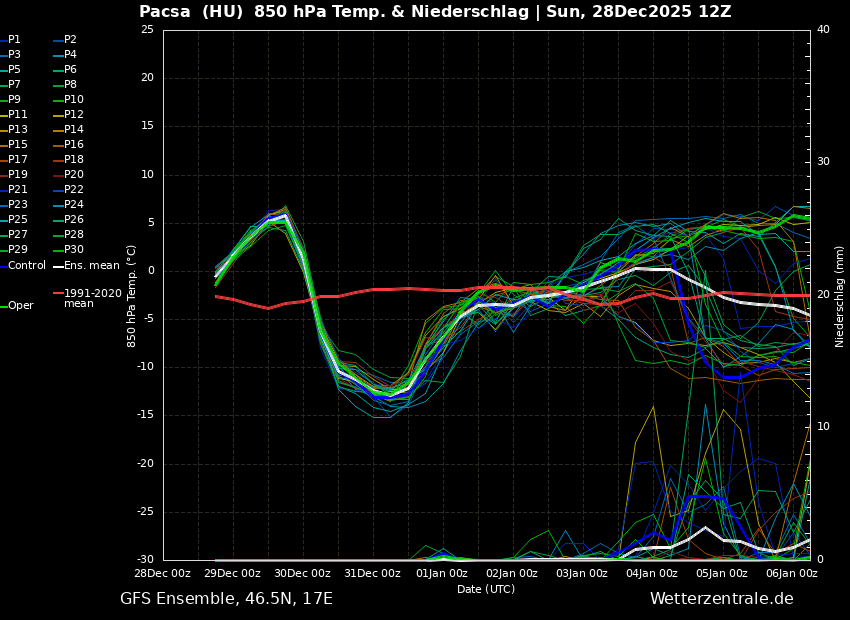This screenshot has height=620, width=850.
Task: Select the P22 legend entry
Action: pos(74,190)
